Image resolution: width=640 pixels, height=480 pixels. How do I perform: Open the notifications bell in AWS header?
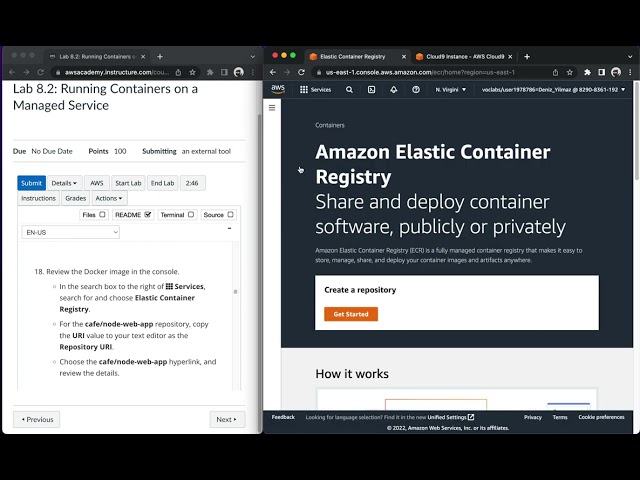coord(393,89)
